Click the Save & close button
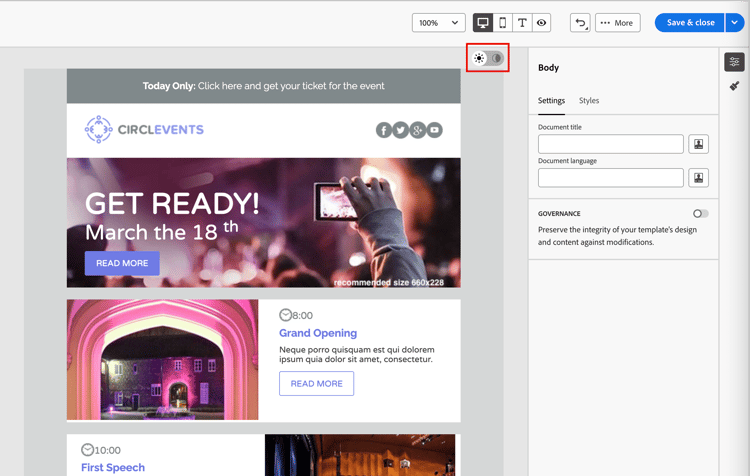Viewport: 750px width, 476px height. coord(690,23)
